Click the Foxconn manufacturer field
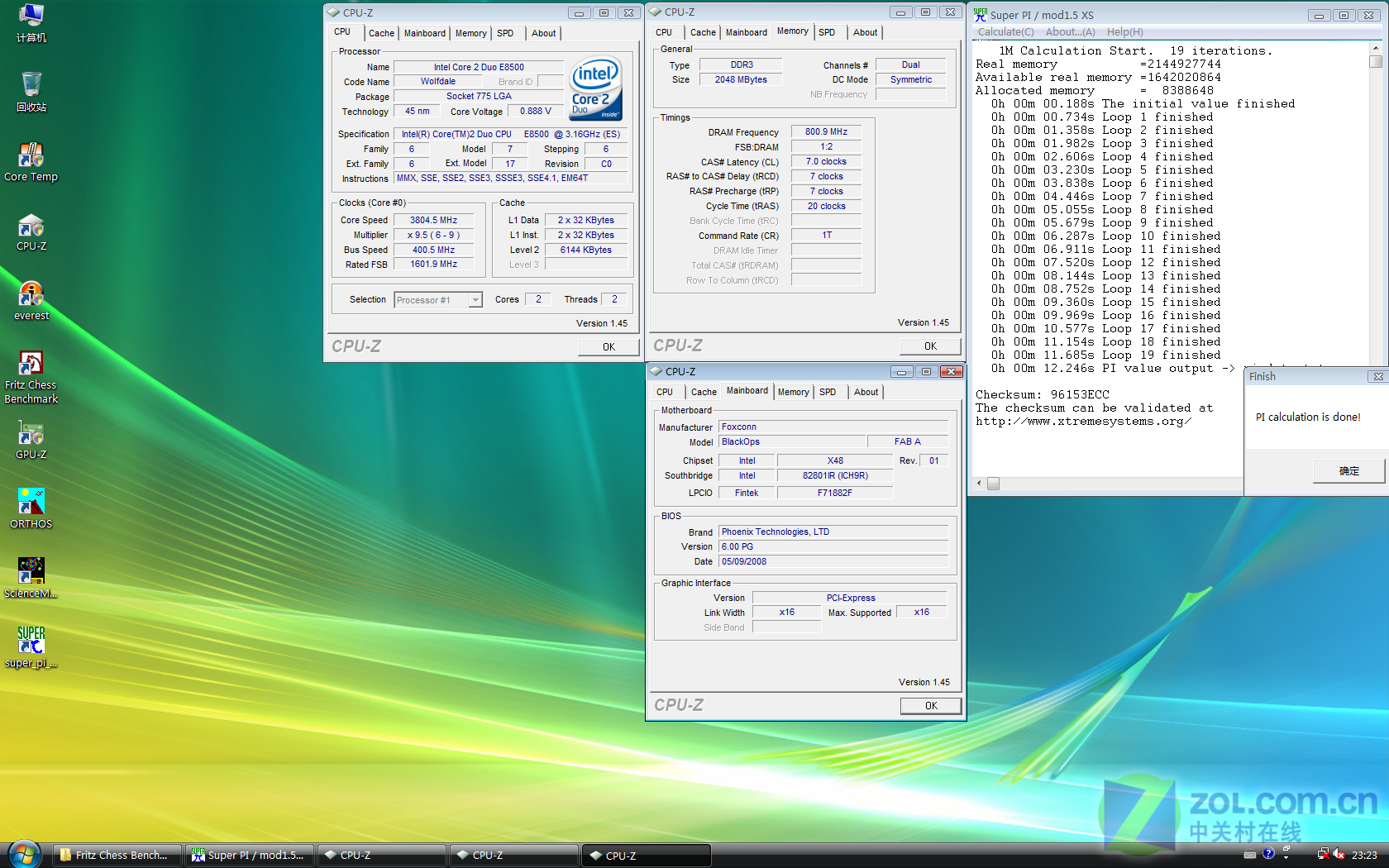1389x868 pixels. point(833,427)
